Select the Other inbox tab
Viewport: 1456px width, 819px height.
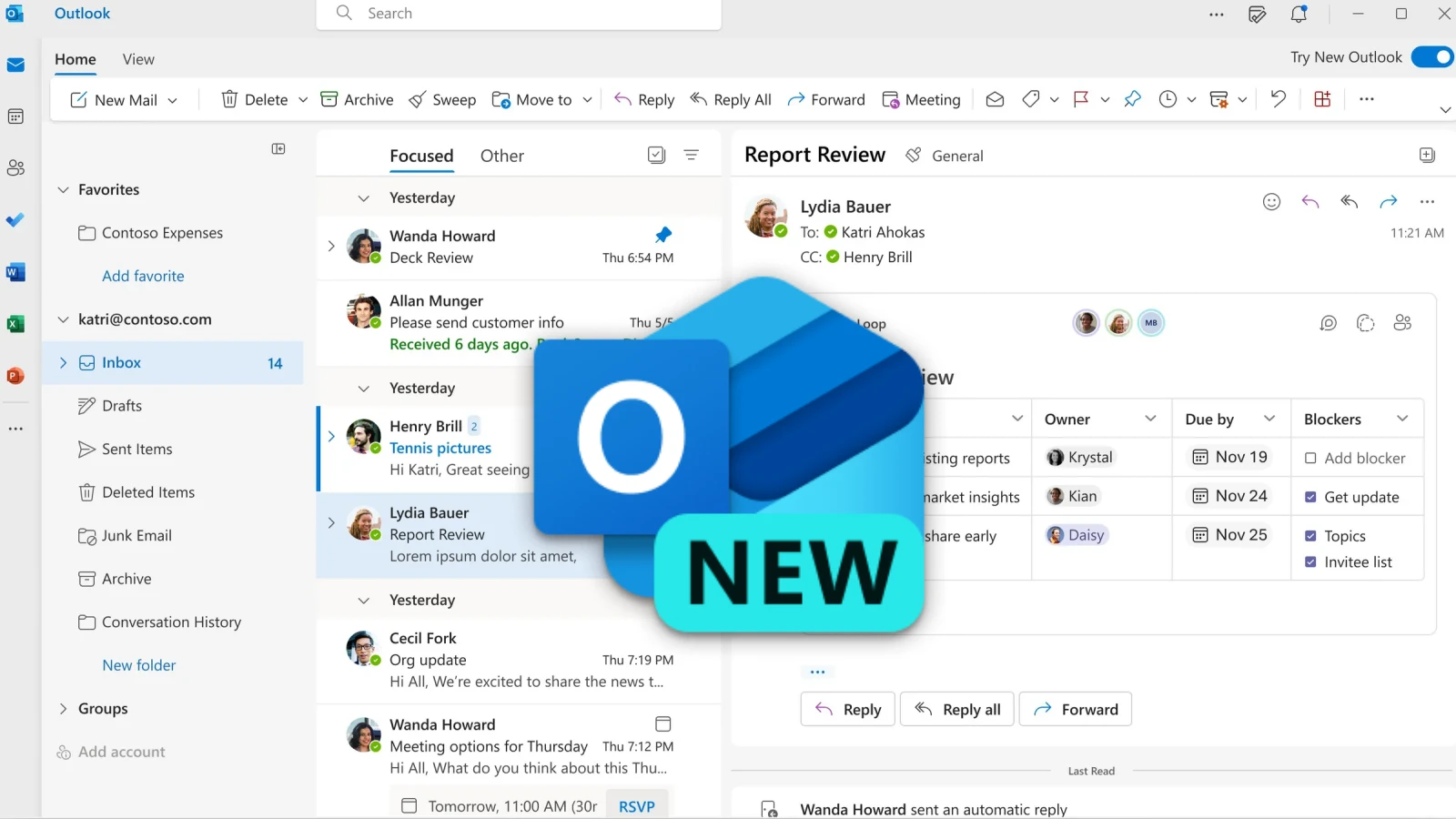[x=502, y=156]
